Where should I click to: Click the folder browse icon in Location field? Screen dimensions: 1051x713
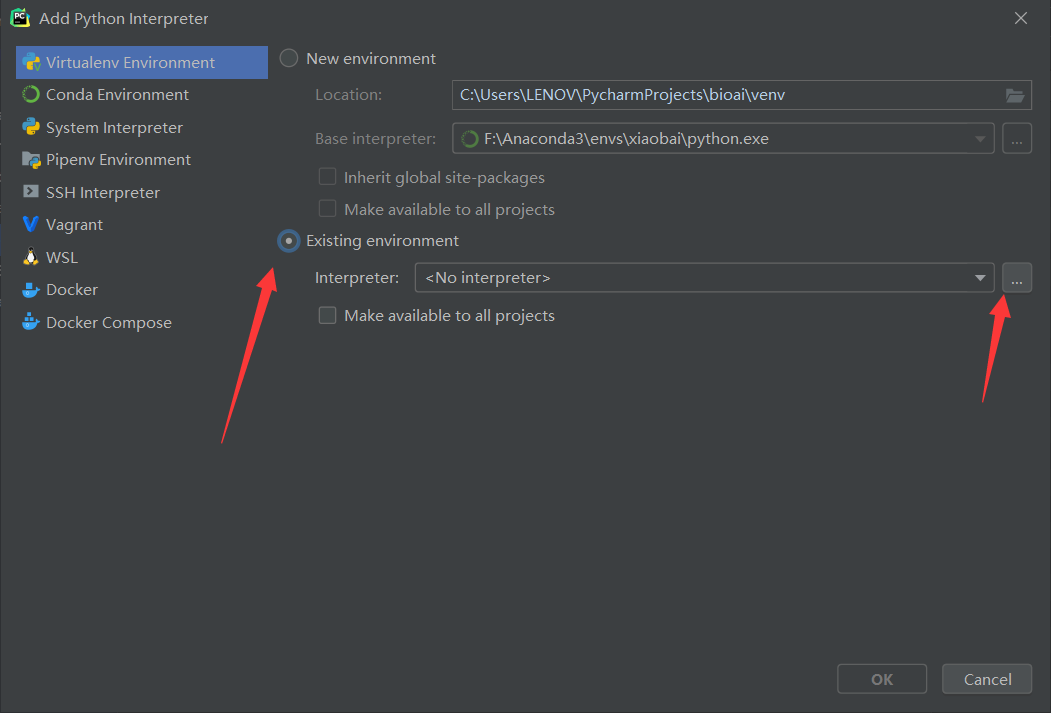click(1015, 95)
